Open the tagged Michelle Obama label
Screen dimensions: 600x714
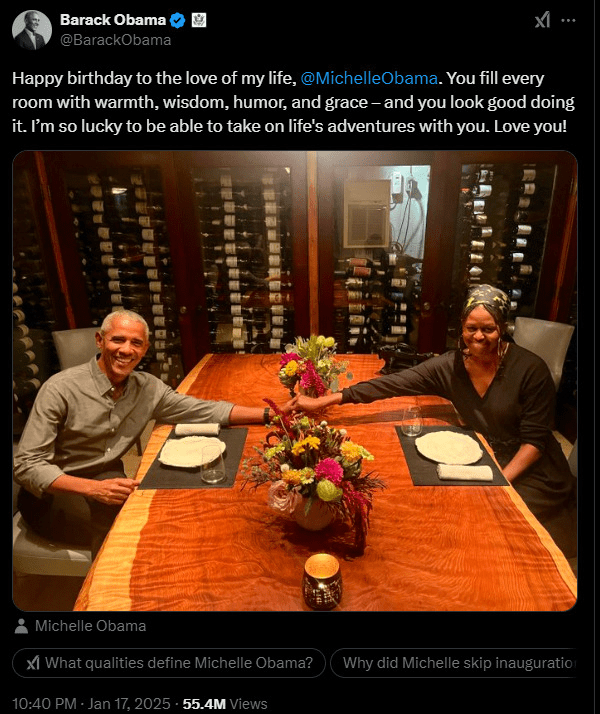pos(90,626)
